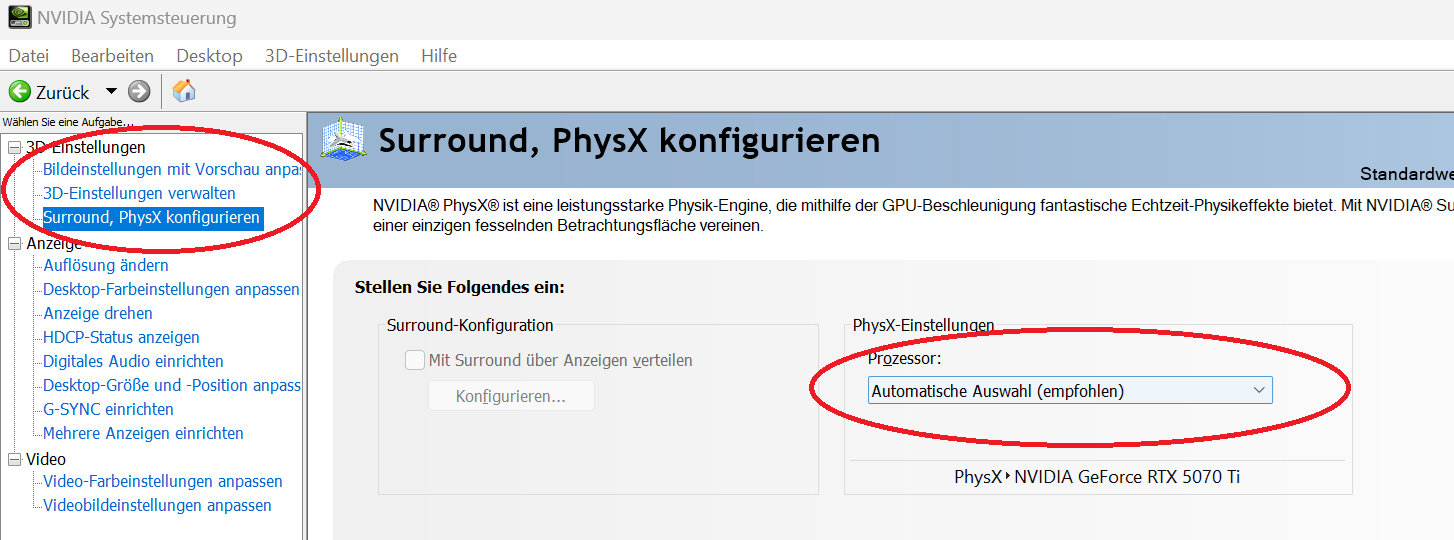Enable Mit Surround über Anzeigen verteilen checkbox
Screen dimensions: 1454x540
pos(415,360)
